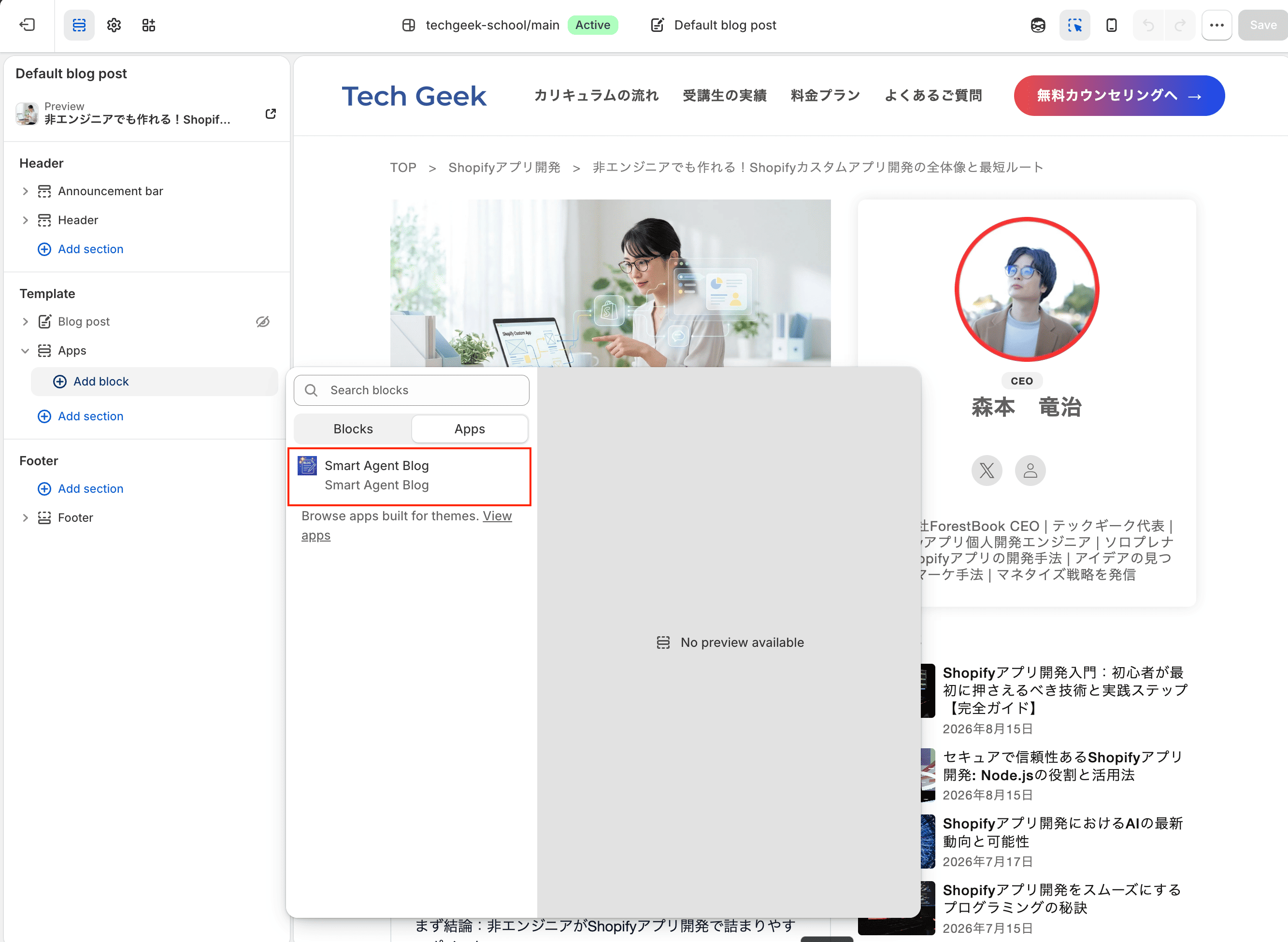
Task: Click the 無料カウンセリングへ button
Action: tap(1118, 96)
